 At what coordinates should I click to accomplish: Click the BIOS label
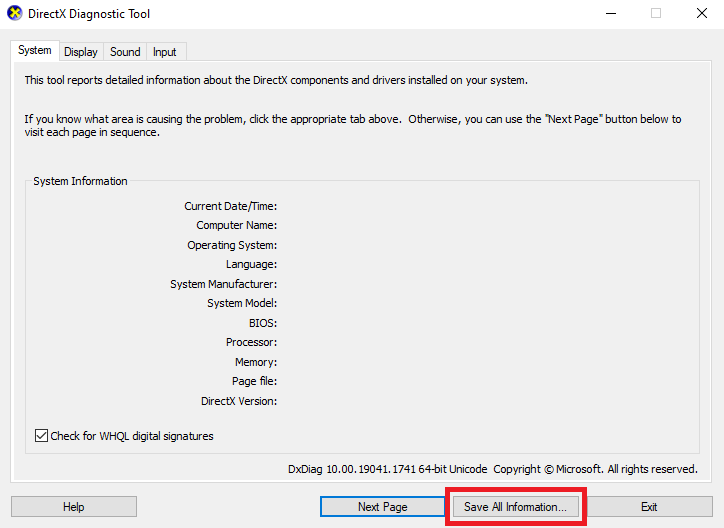click(x=263, y=323)
